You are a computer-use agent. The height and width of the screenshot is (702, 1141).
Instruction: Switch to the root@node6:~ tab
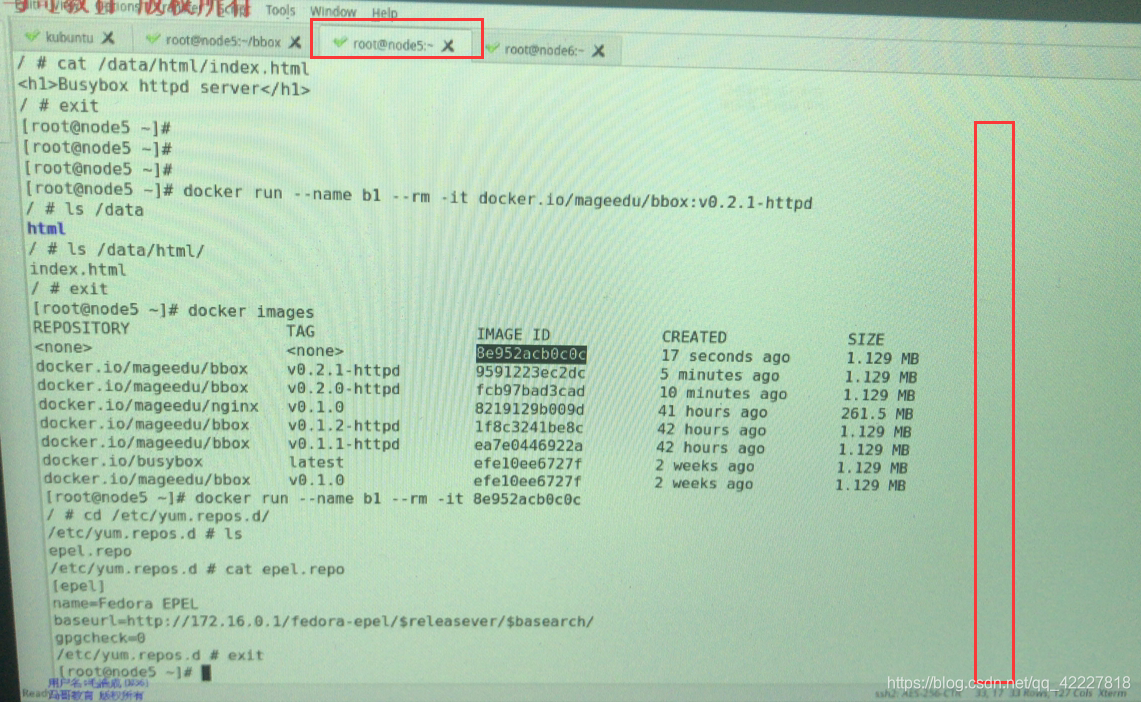click(x=544, y=49)
